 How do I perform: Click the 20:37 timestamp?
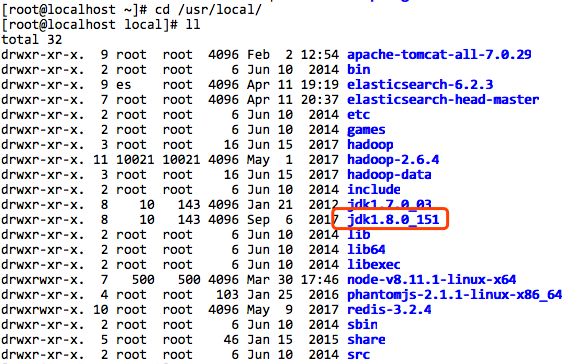pos(320,100)
